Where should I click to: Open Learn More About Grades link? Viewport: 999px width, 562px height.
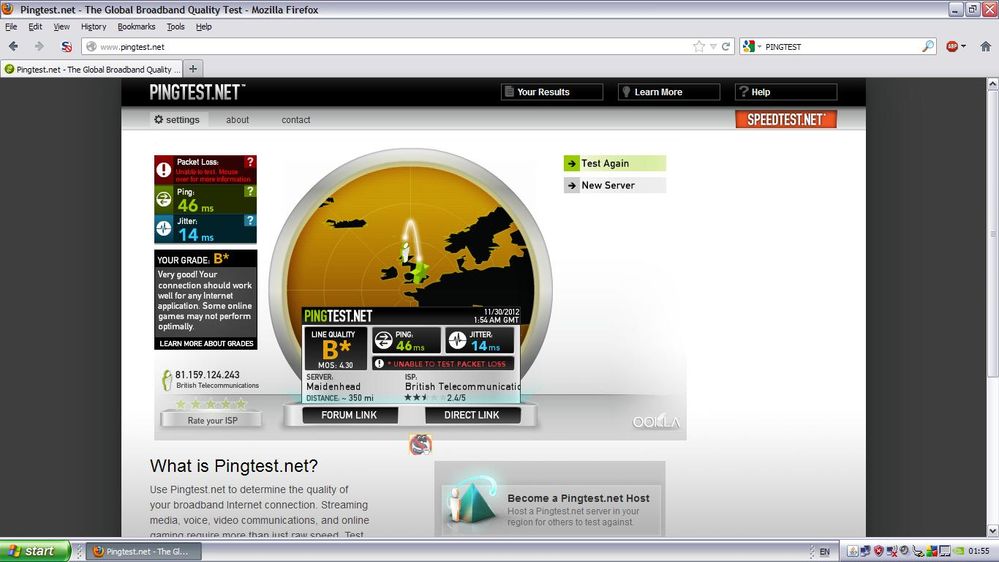click(206, 343)
